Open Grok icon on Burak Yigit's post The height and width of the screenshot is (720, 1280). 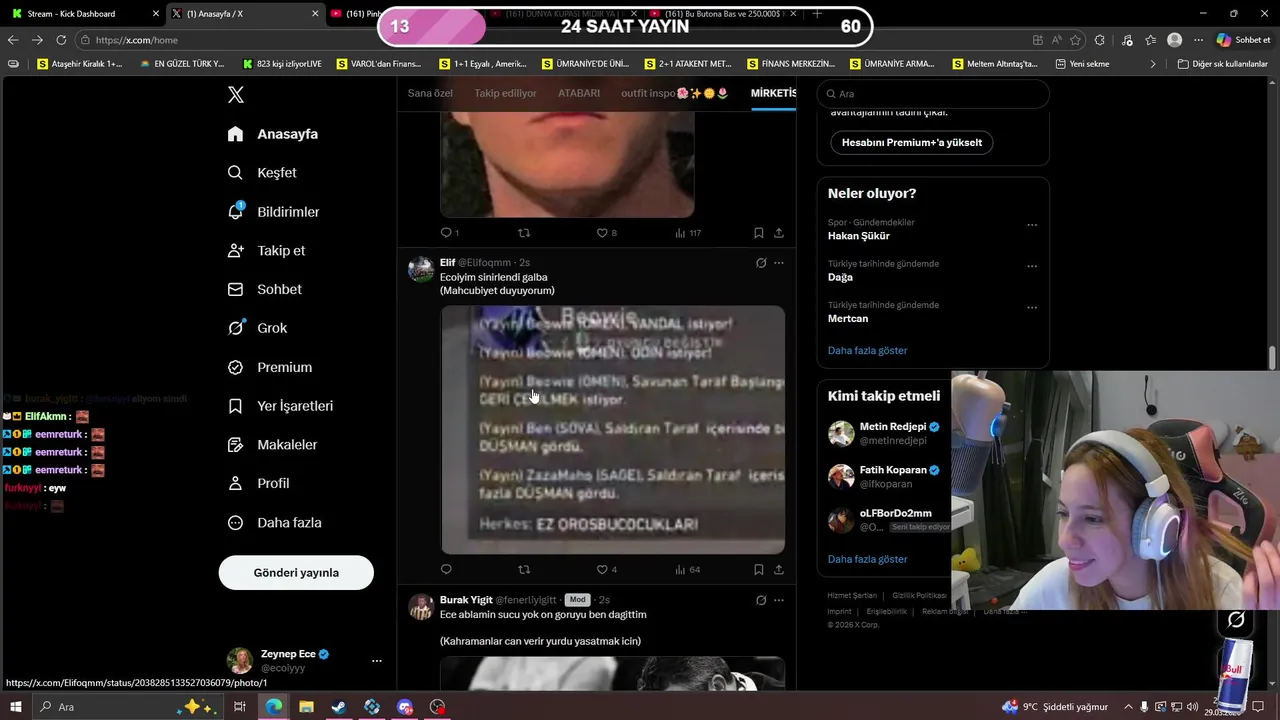click(x=761, y=600)
